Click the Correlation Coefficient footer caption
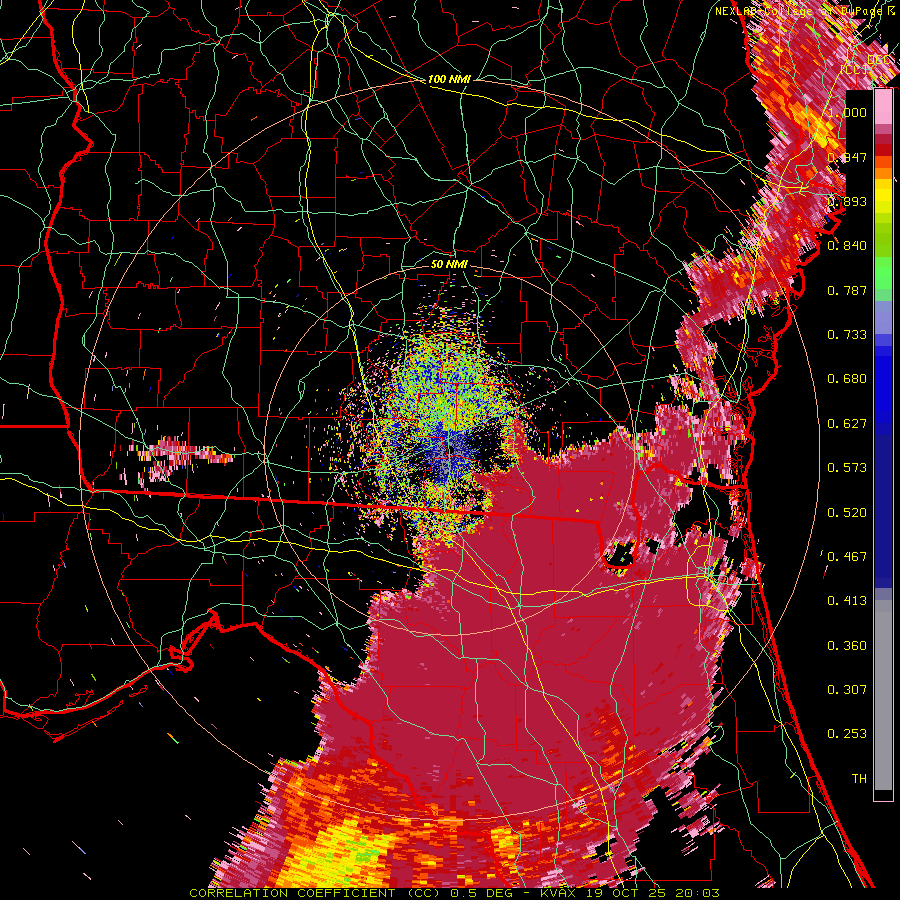The width and height of the screenshot is (900, 900). 455,893
